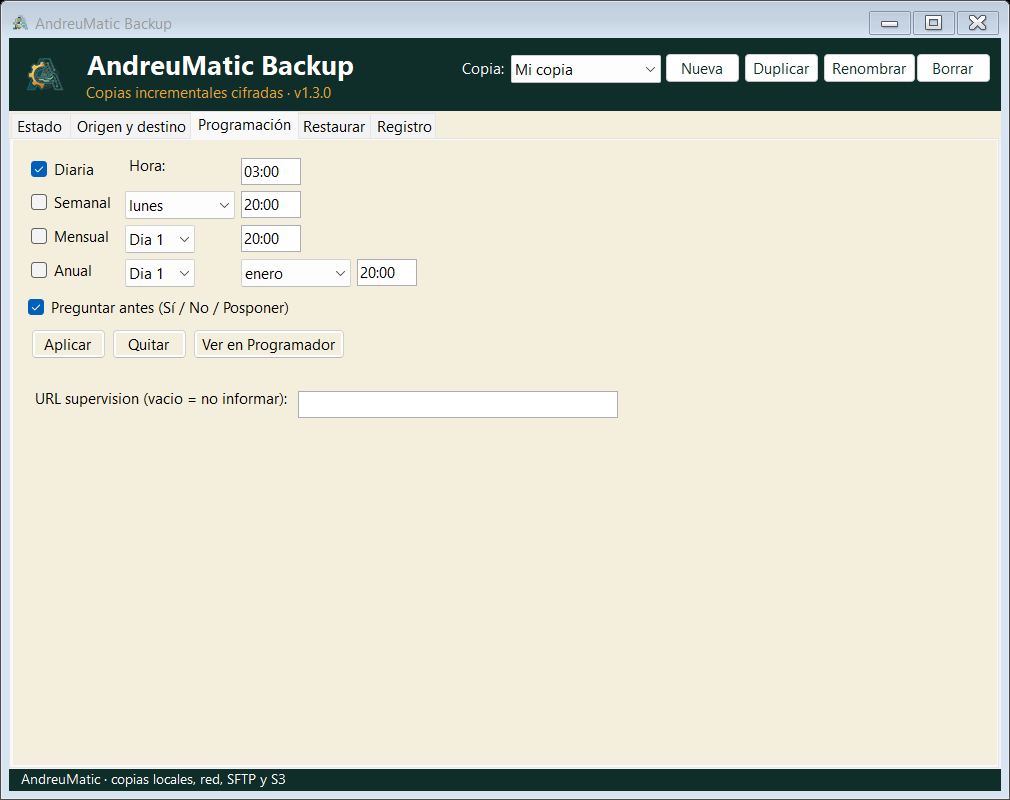1010x800 pixels.
Task: Click the Mensual time field showing 20:00
Action: click(x=271, y=238)
